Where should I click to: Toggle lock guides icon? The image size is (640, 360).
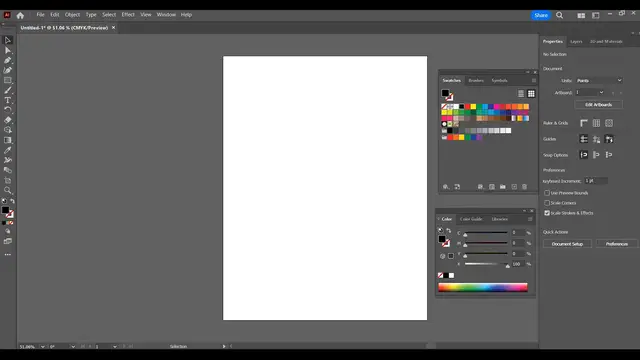coord(596,139)
